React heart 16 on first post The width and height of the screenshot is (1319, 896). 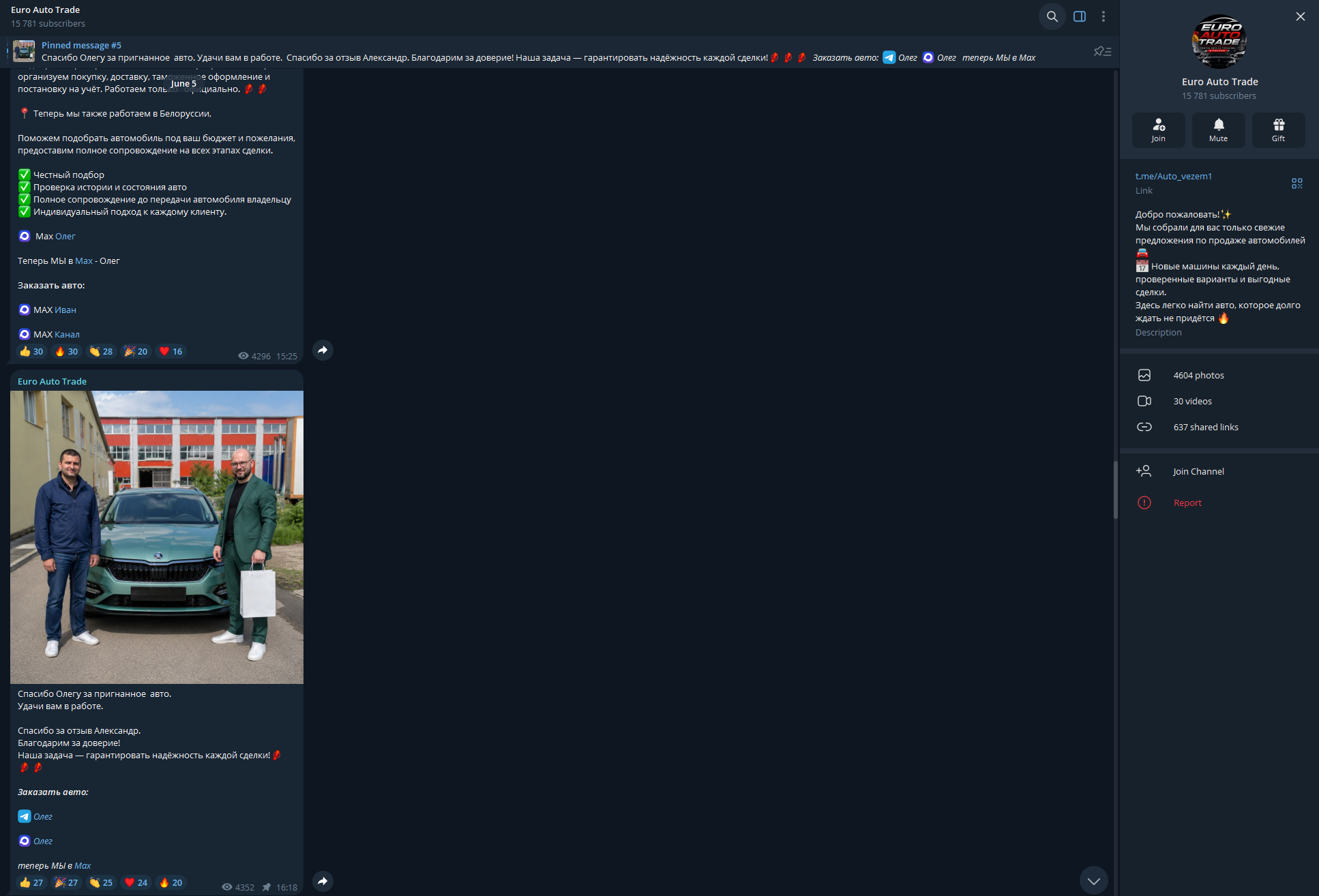[171, 351]
